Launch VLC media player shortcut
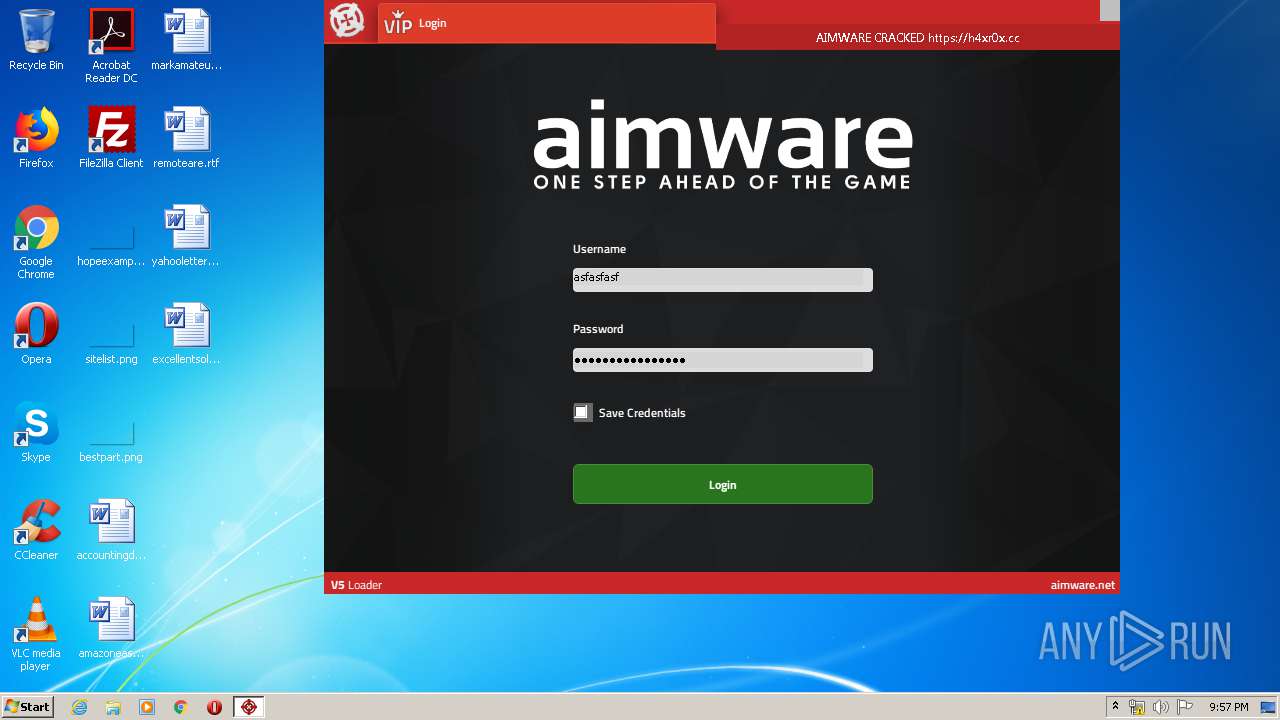1280x720 pixels. (x=36, y=634)
